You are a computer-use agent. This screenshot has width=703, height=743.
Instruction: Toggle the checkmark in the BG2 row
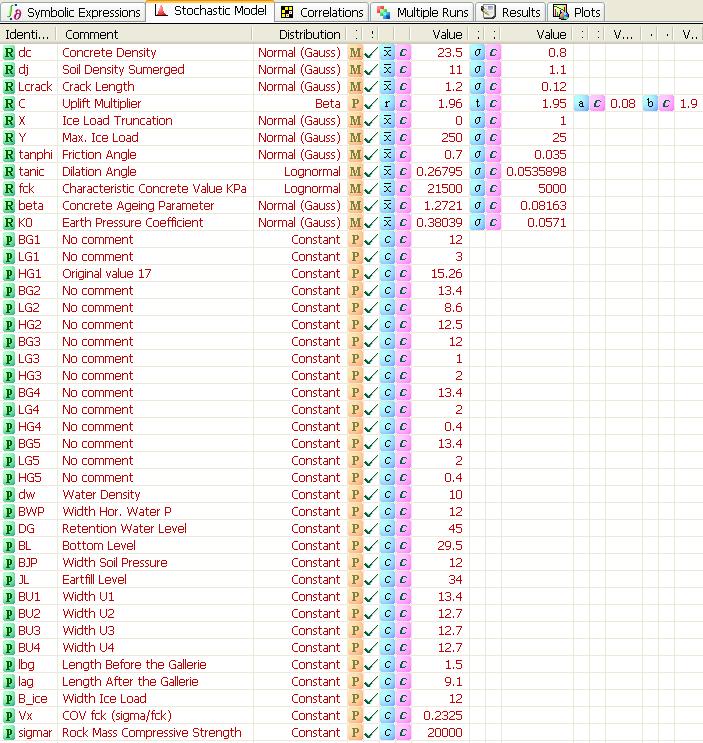pos(371,291)
